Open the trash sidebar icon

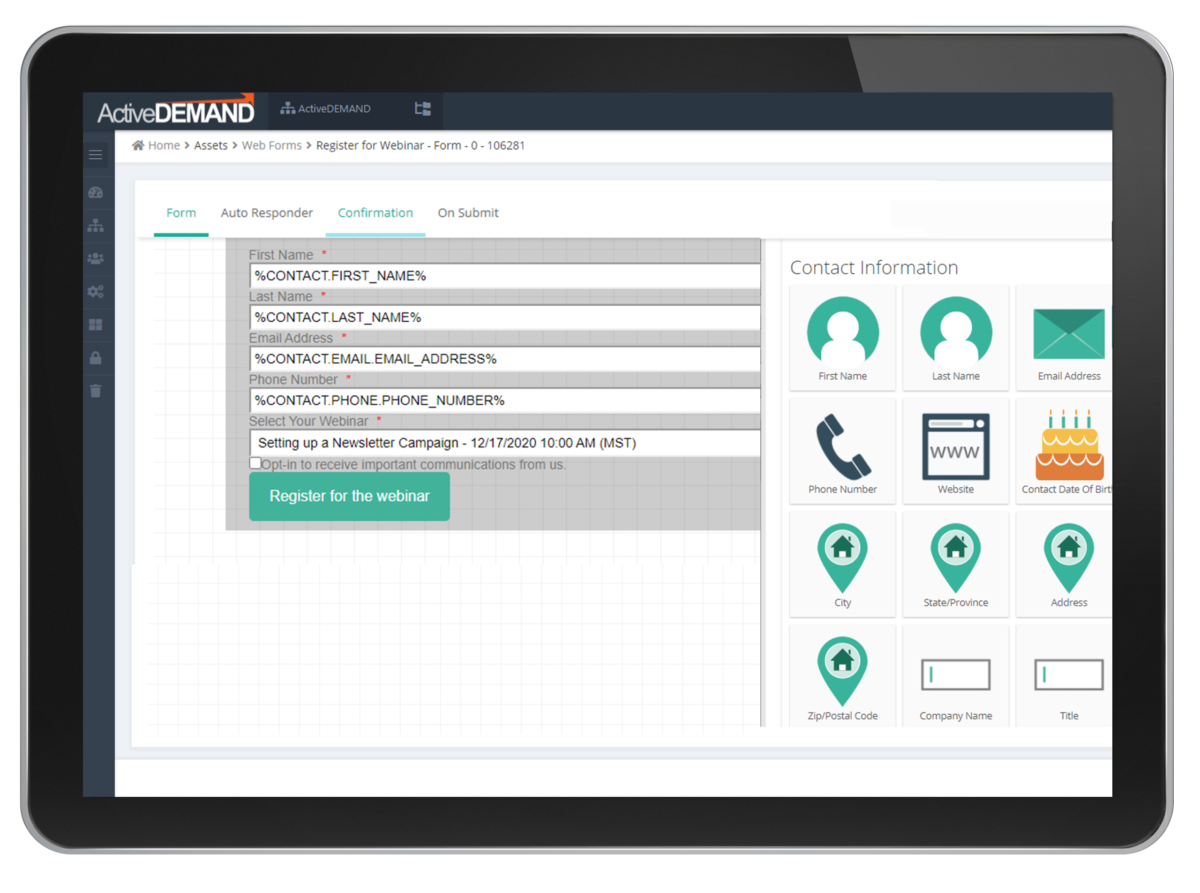coord(96,391)
